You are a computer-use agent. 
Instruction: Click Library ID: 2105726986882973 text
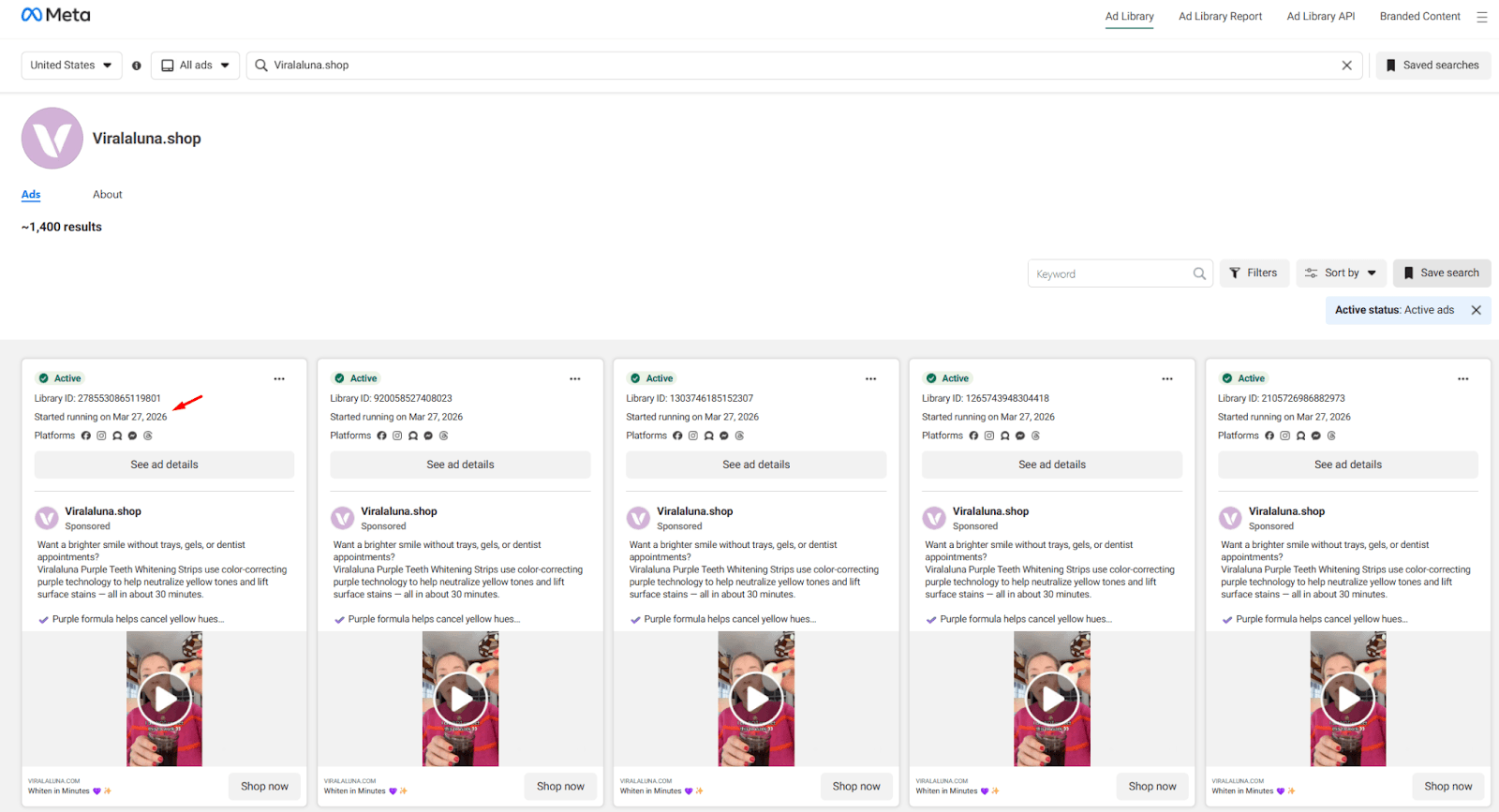point(1282,398)
